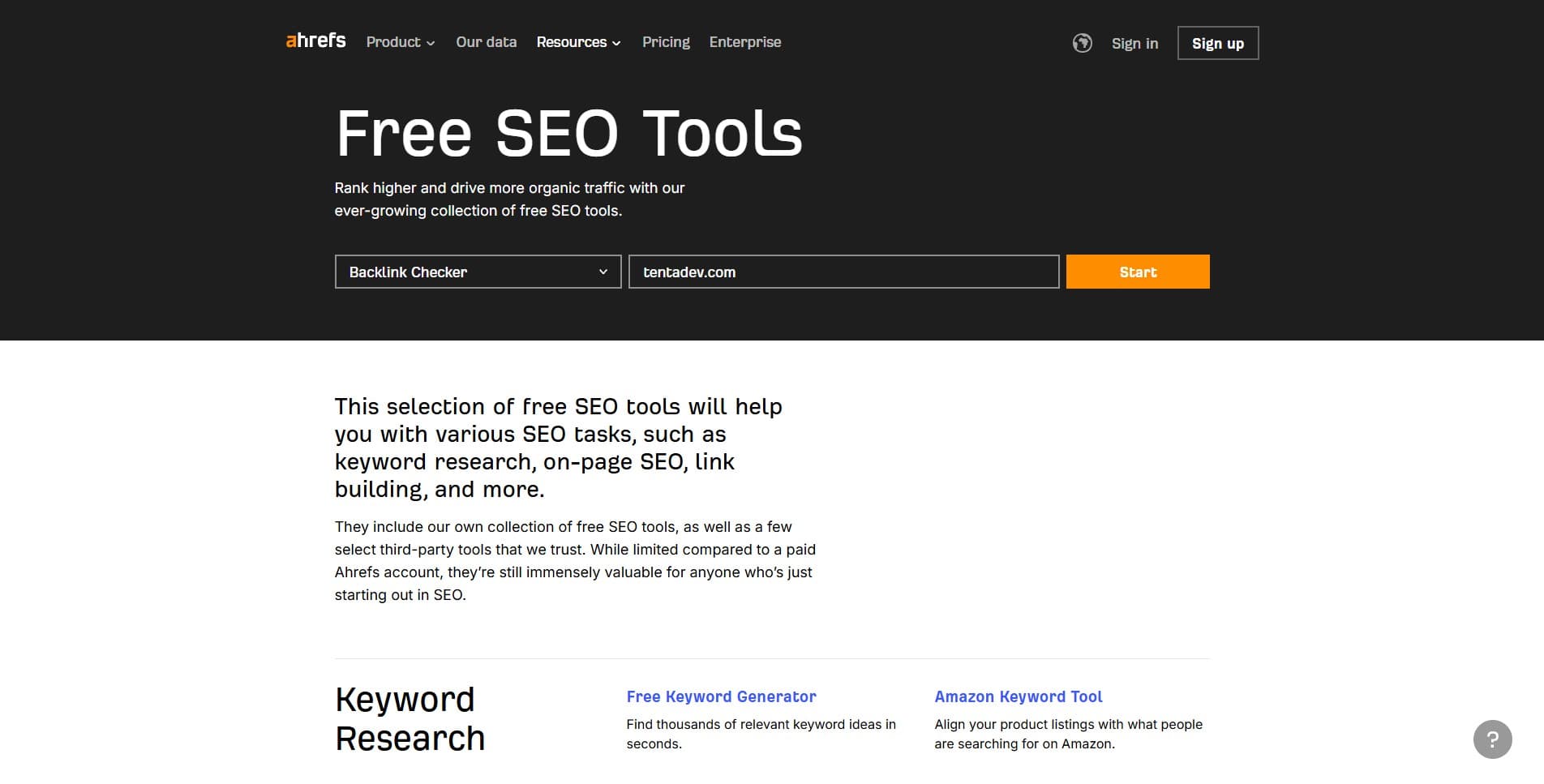Open the Amazon Keyword Tool
Screen dimensions: 1544x784
1018,696
